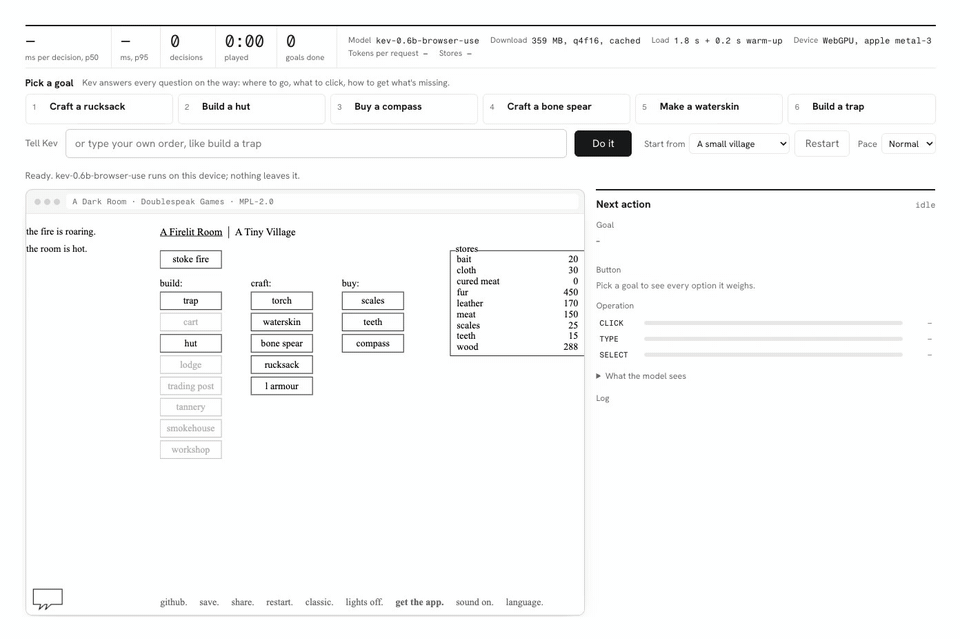The image size is (960, 639).
Task: Open the language. footer menu
Action: point(524,602)
